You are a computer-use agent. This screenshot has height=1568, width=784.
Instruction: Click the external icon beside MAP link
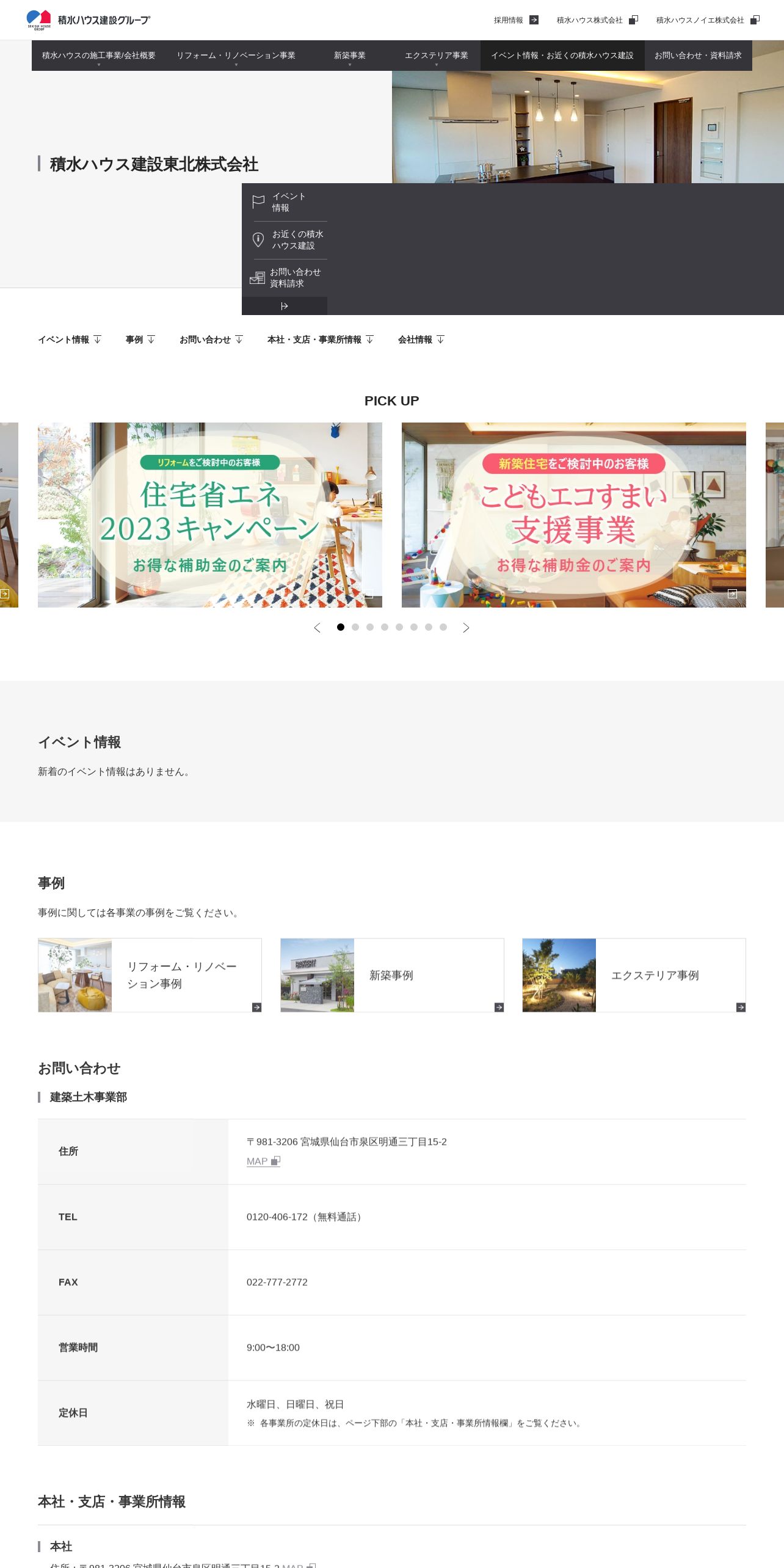click(x=275, y=1161)
